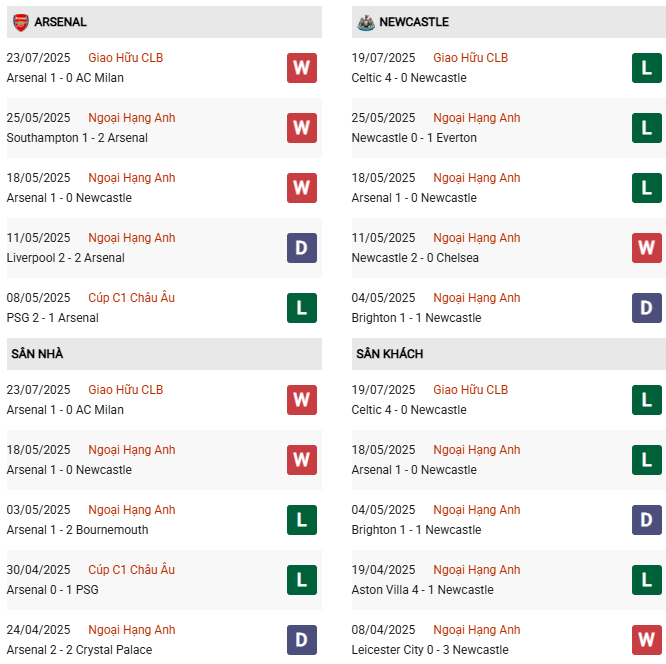Click the W badge for Southampton vs Arsenal
666x664 pixels.
click(x=301, y=128)
